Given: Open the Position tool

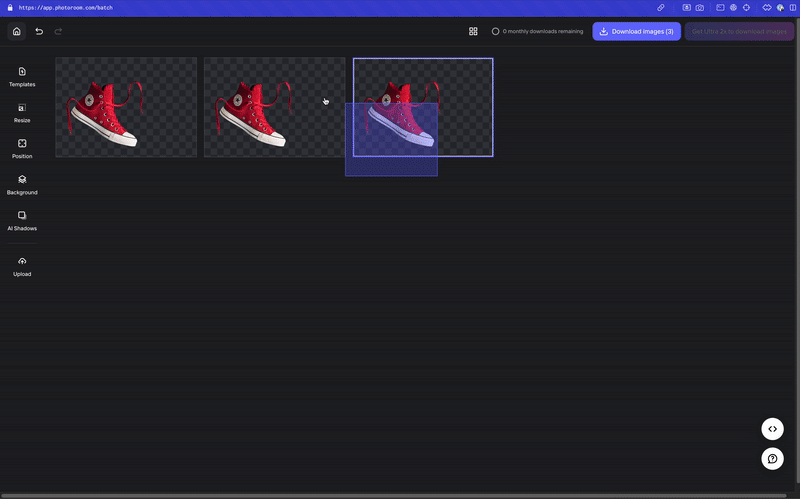Looking at the screenshot, I should 22,148.
